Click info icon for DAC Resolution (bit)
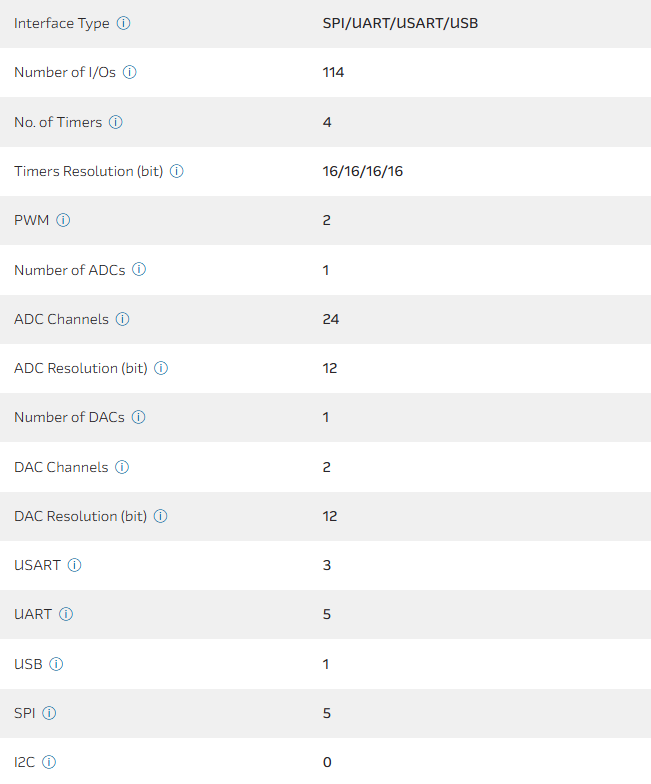Image resolution: width=651 pixels, height=784 pixels. [x=160, y=516]
